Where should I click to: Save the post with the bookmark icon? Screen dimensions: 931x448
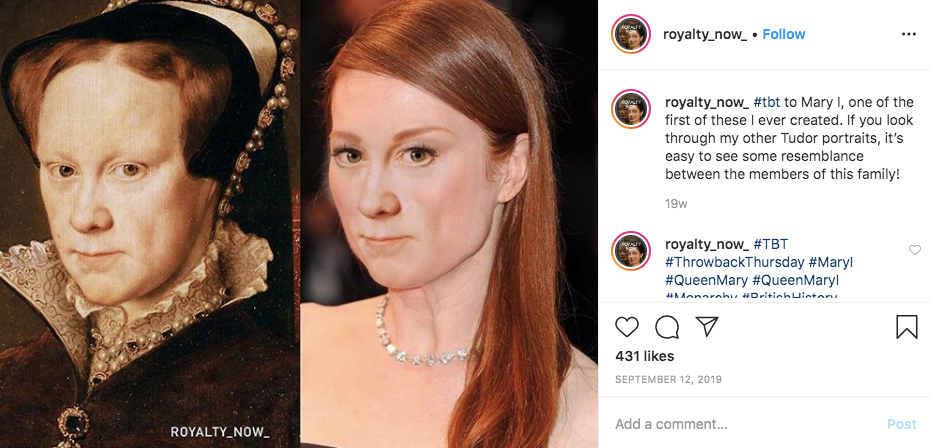tap(906, 327)
